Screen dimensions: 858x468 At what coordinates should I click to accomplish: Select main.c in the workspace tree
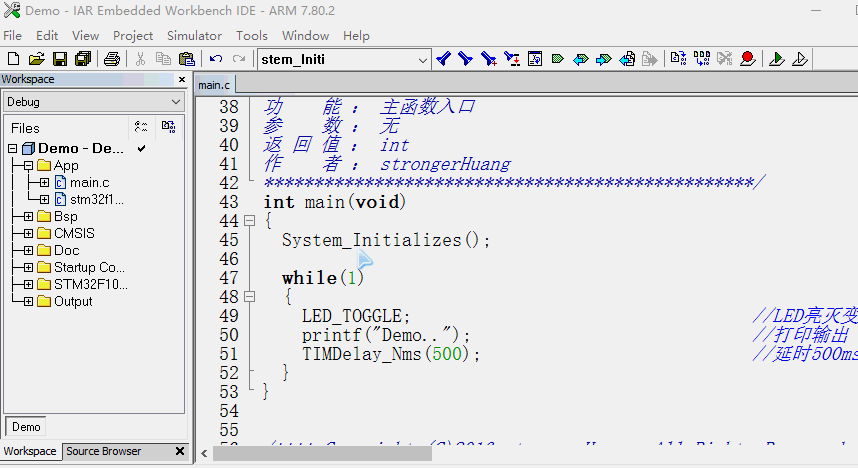click(x=89, y=182)
